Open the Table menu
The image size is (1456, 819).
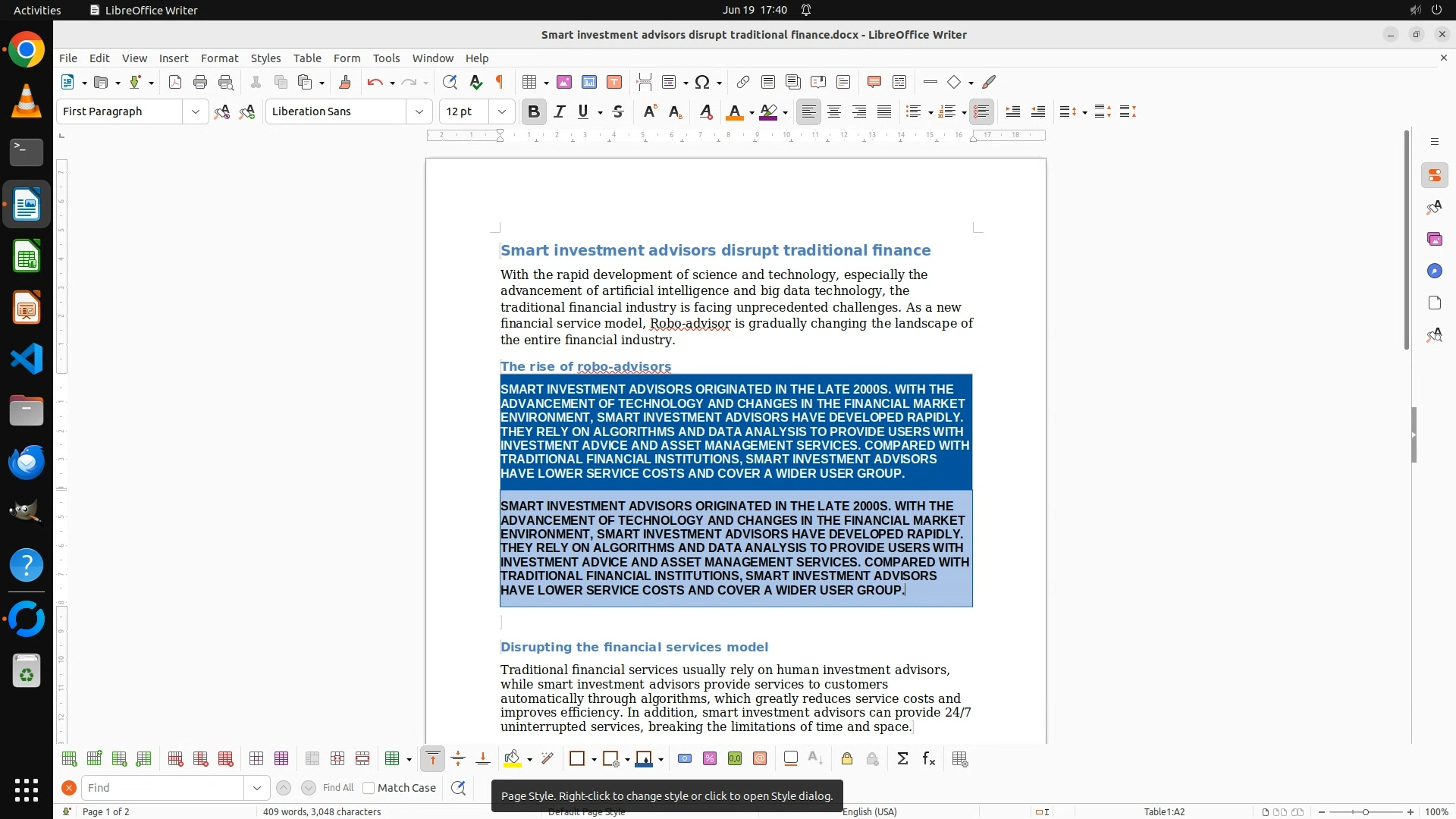pos(307,58)
